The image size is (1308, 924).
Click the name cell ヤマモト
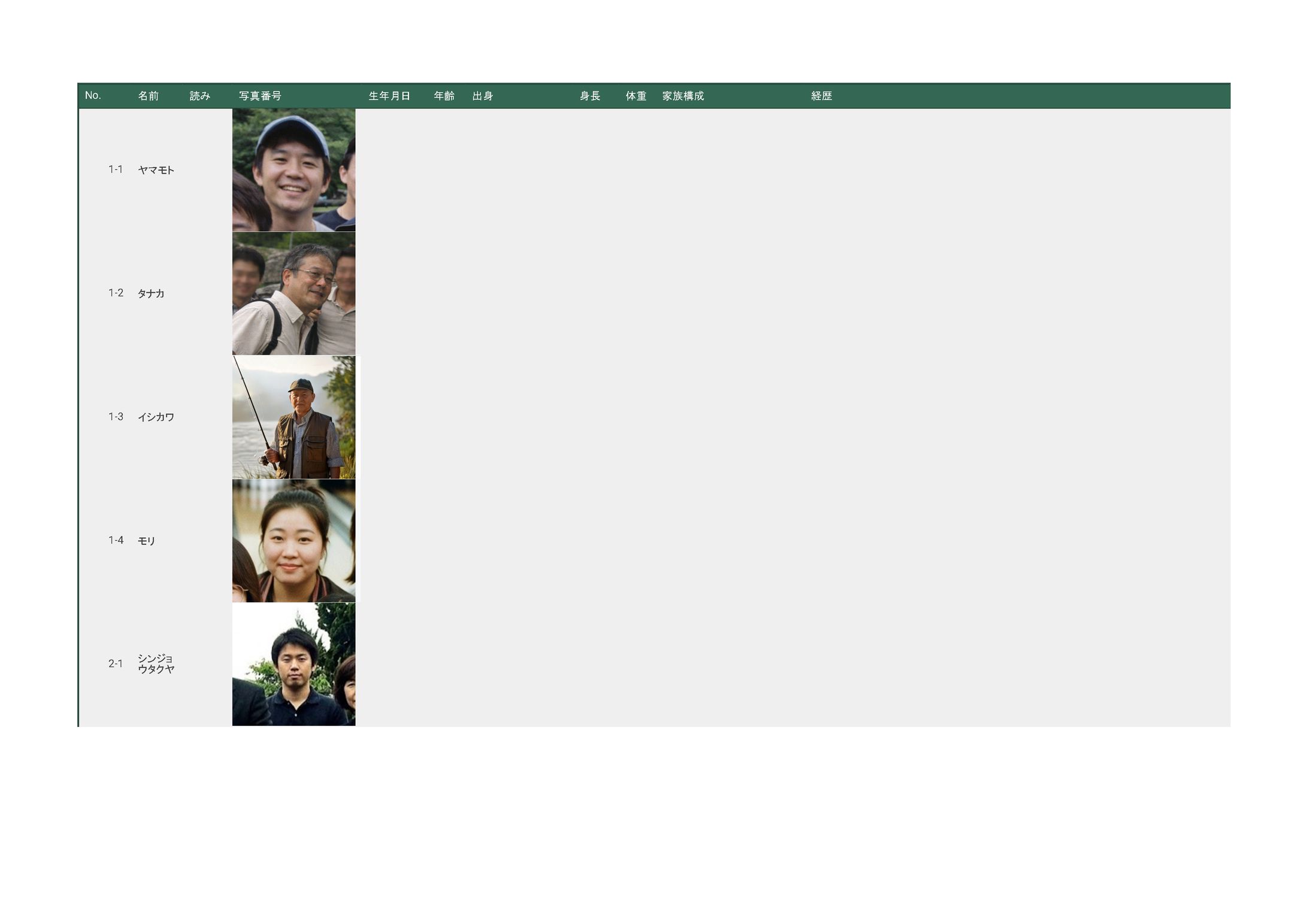[x=156, y=170]
